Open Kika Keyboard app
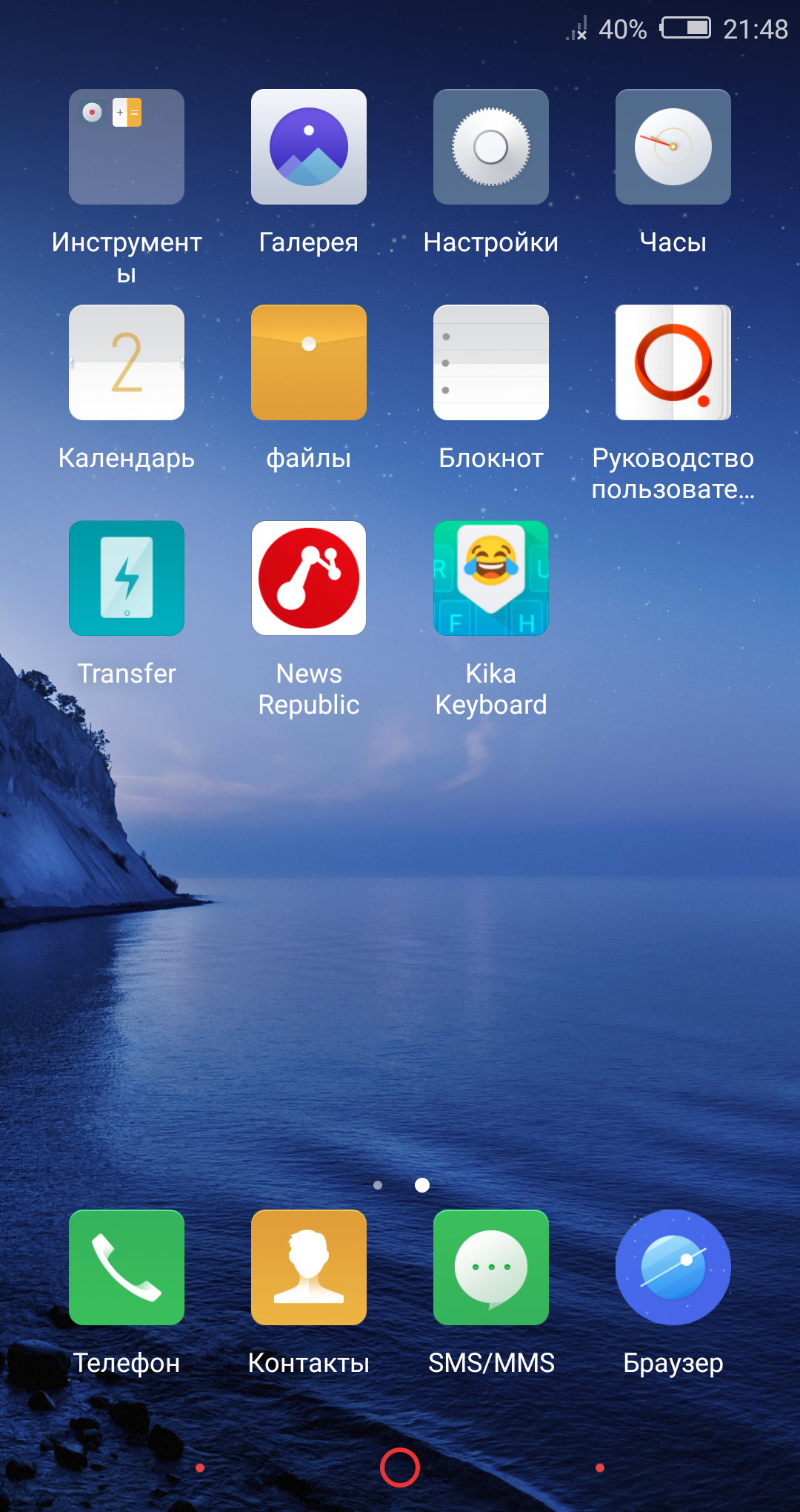800x1512 pixels. 491,578
